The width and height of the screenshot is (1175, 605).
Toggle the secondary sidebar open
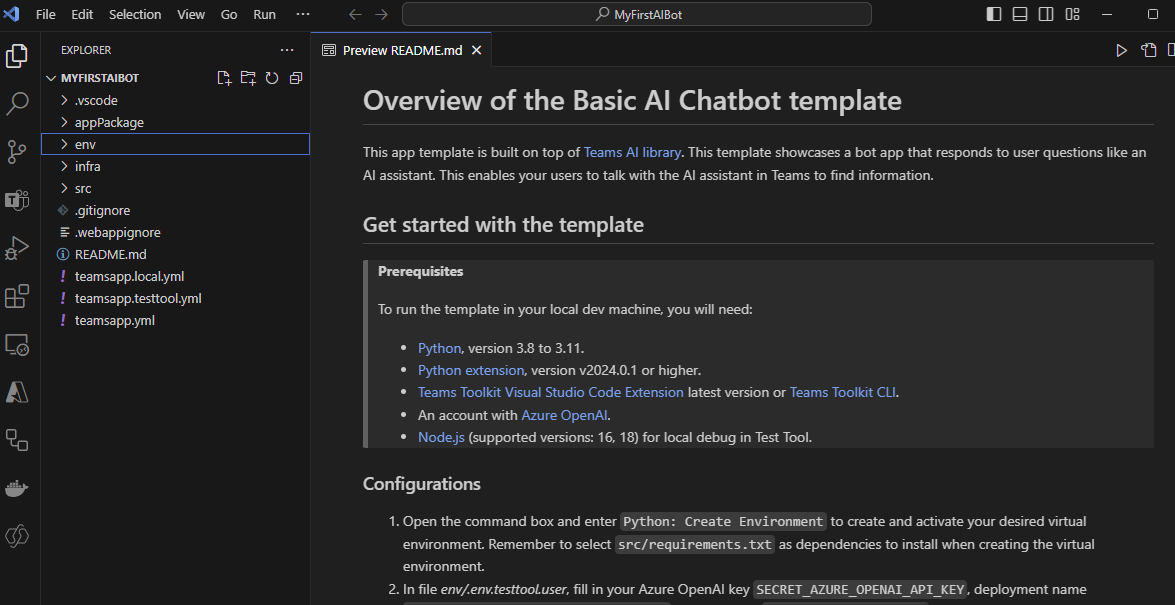click(1045, 13)
